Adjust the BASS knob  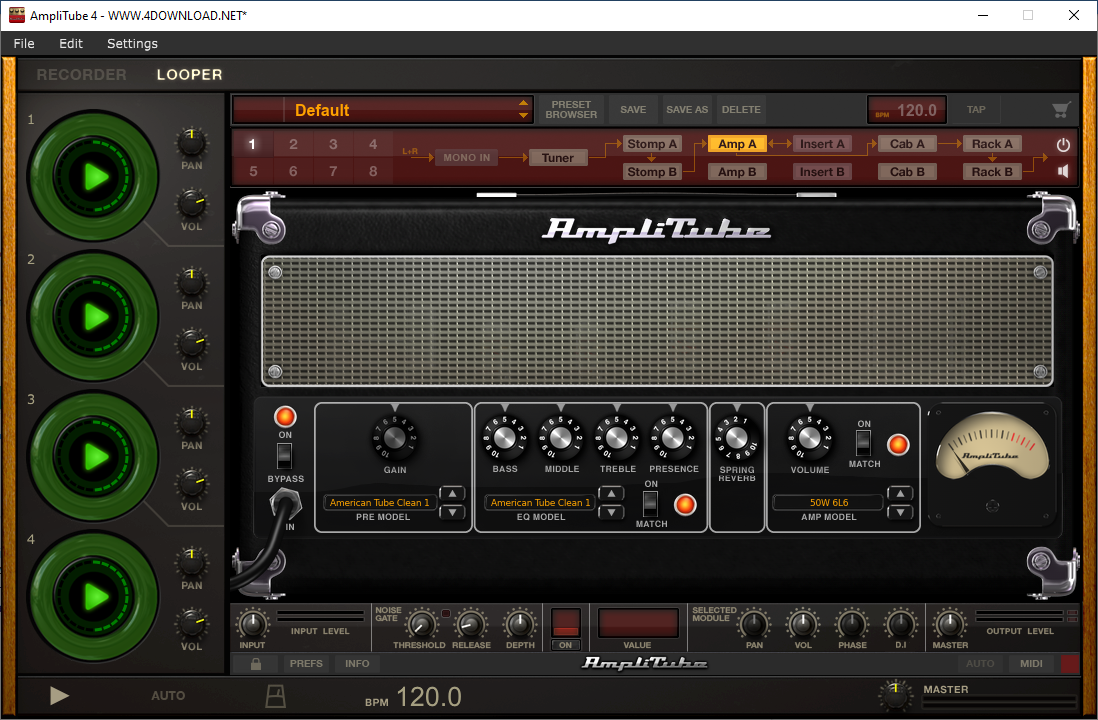click(x=505, y=438)
